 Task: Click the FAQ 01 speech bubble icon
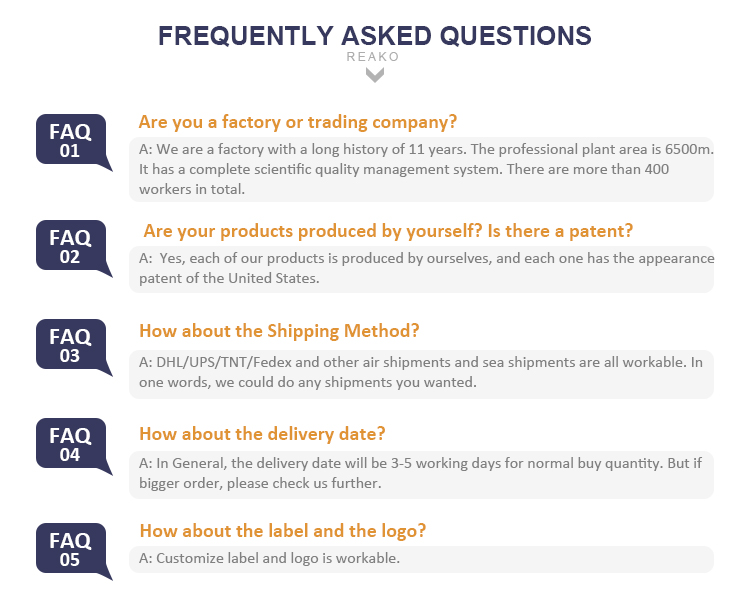74,142
